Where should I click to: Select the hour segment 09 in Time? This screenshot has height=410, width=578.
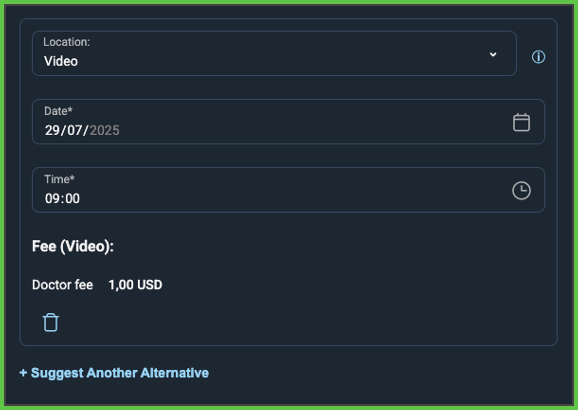click(52, 198)
